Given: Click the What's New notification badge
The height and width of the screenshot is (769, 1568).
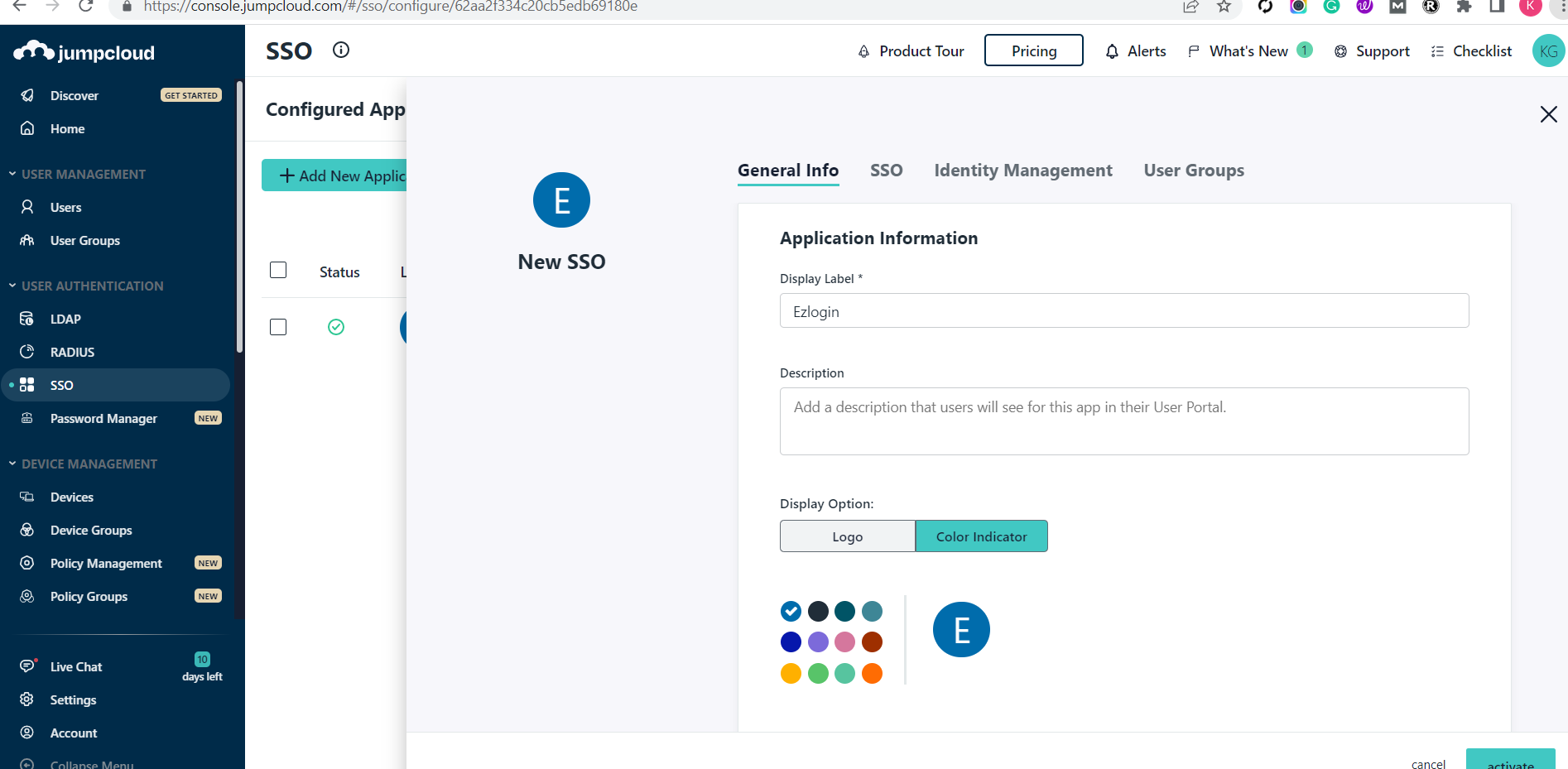Looking at the screenshot, I should [1305, 50].
